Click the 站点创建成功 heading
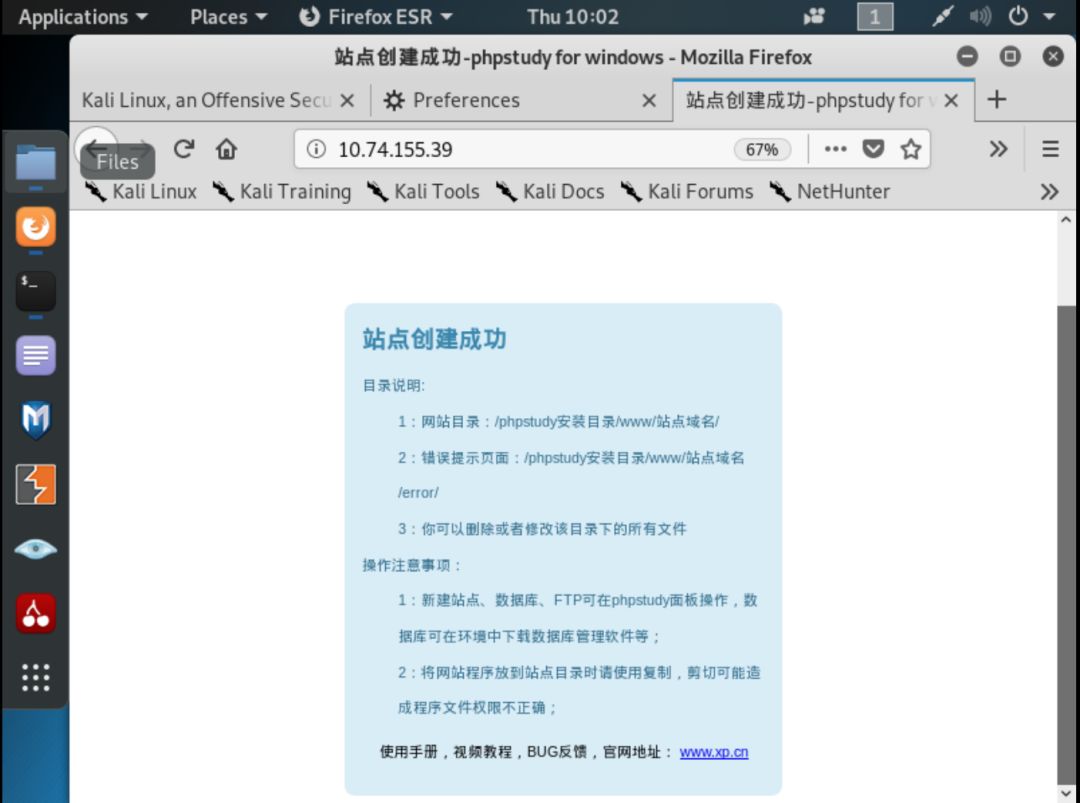This screenshot has height=803, width=1080. (x=434, y=339)
